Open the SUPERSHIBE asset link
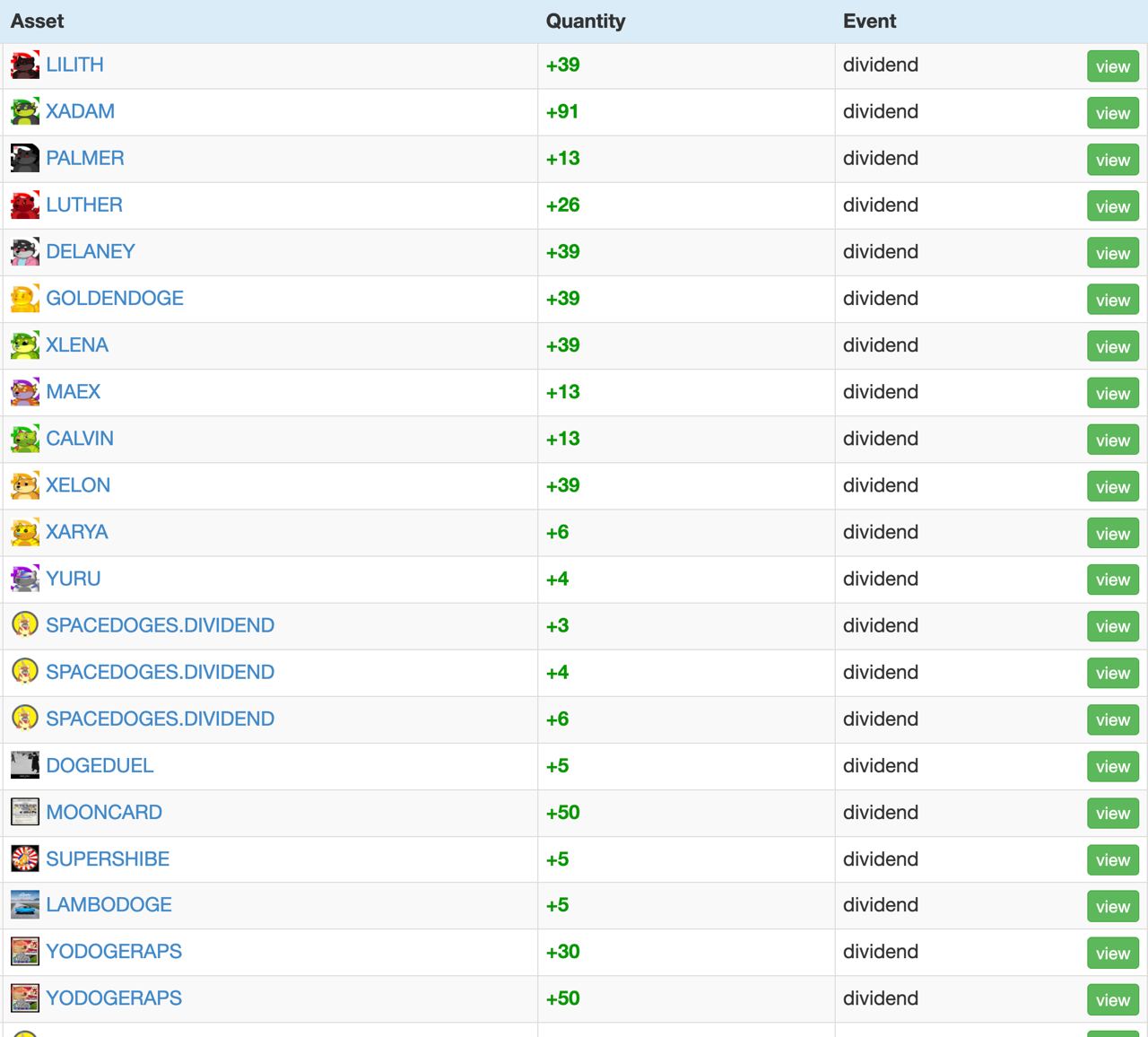The image size is (1148, 1037). 108,858
